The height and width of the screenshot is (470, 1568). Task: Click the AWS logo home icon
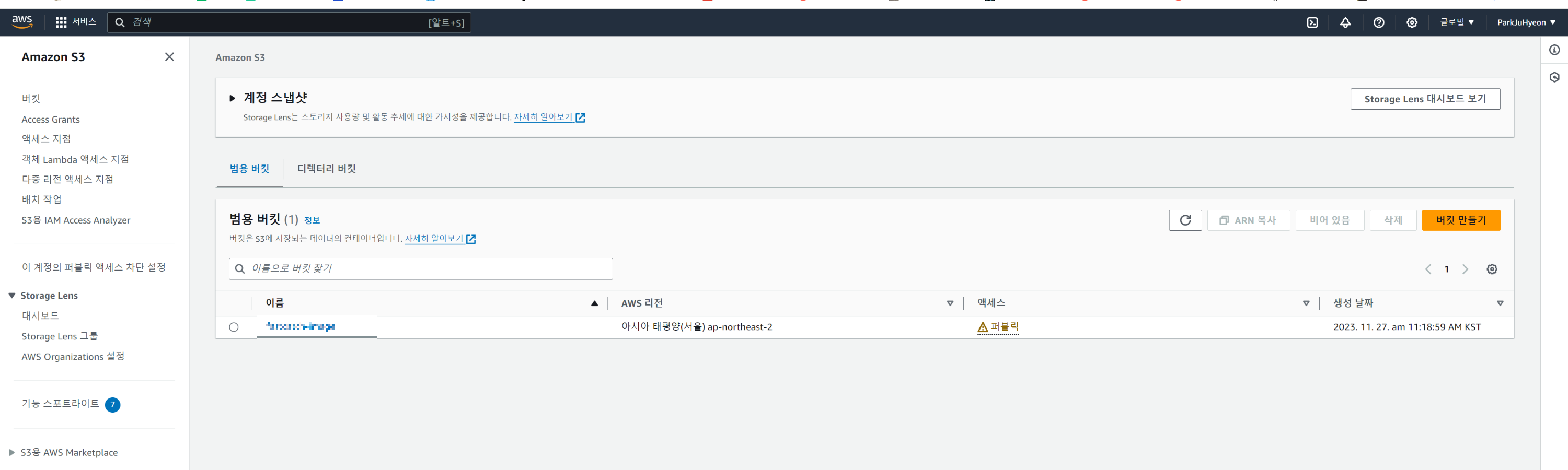[x=22, y=22]
